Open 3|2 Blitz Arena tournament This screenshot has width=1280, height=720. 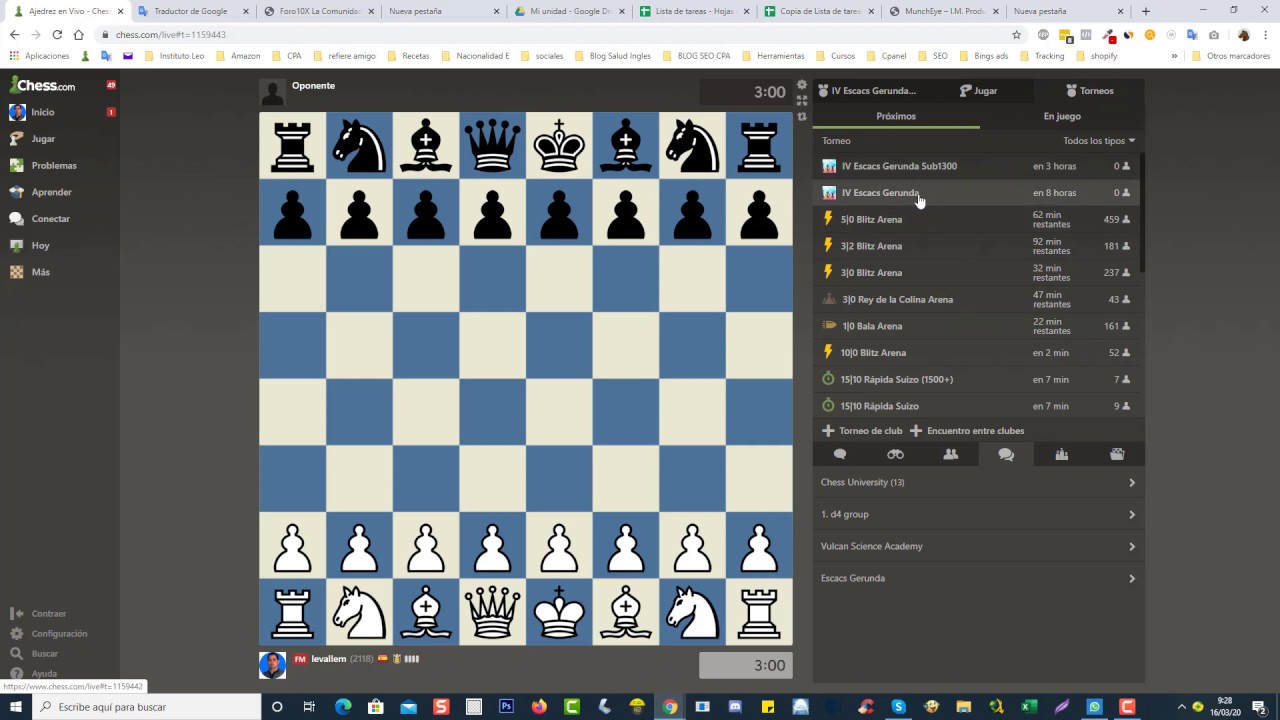click(x=976, y=246)
